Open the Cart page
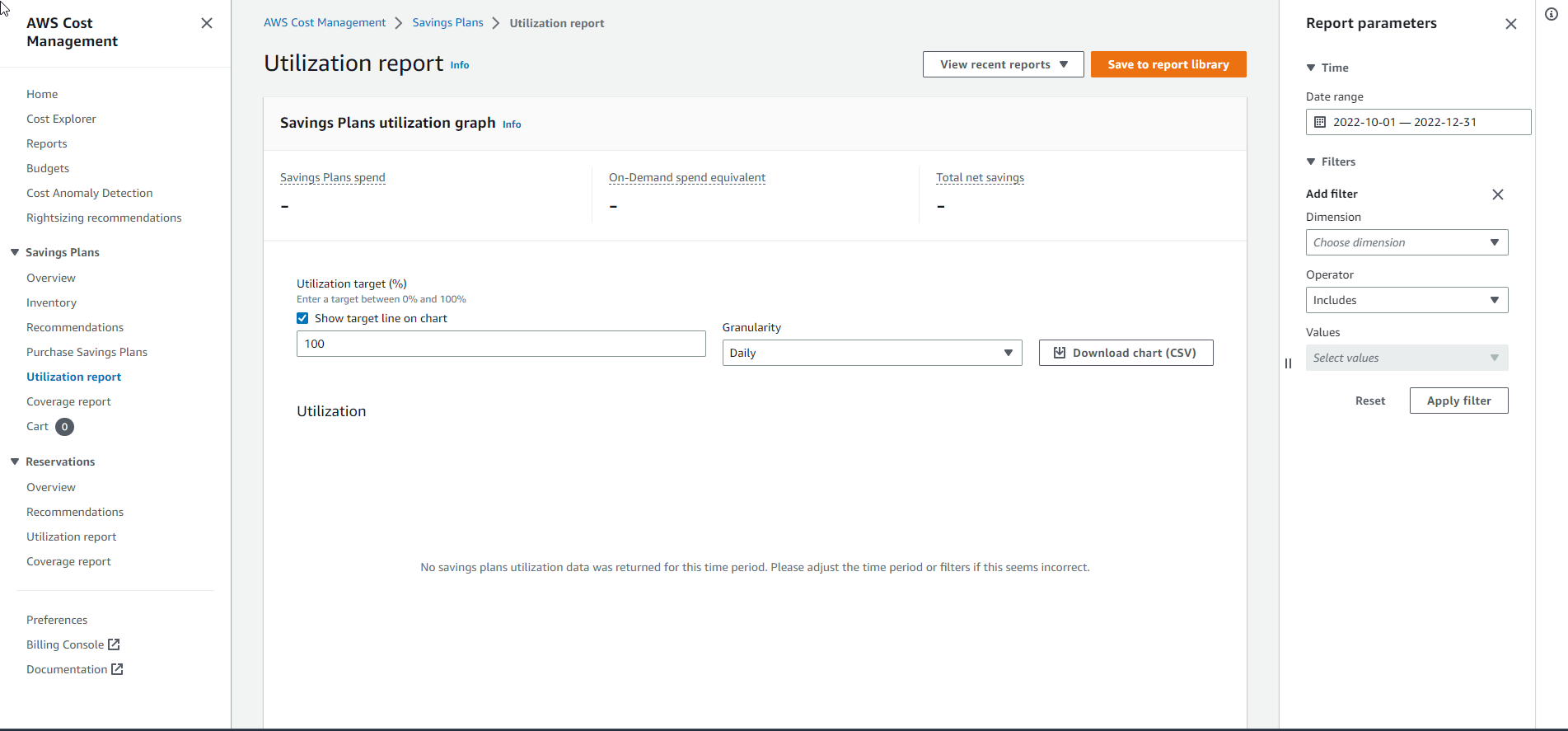The image size is (1568, 731). pos(37,426)
